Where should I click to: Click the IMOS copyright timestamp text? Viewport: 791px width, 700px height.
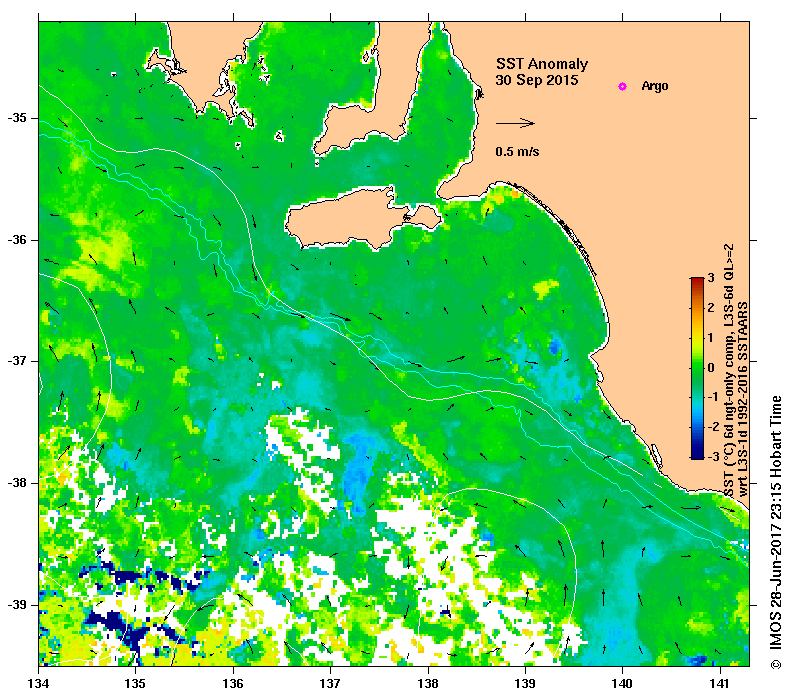tap(776, 534)
